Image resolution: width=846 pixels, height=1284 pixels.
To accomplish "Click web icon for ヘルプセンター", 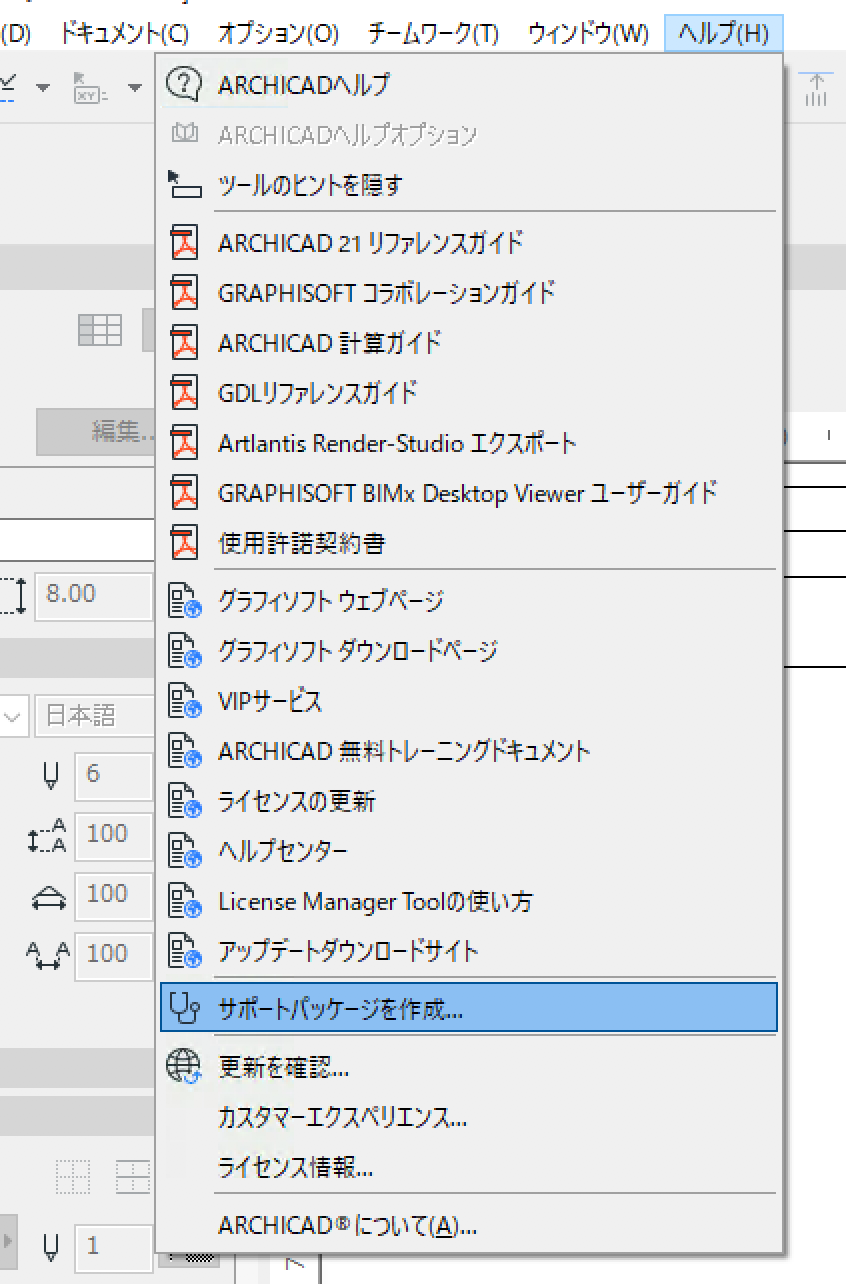I will (184, 851).
